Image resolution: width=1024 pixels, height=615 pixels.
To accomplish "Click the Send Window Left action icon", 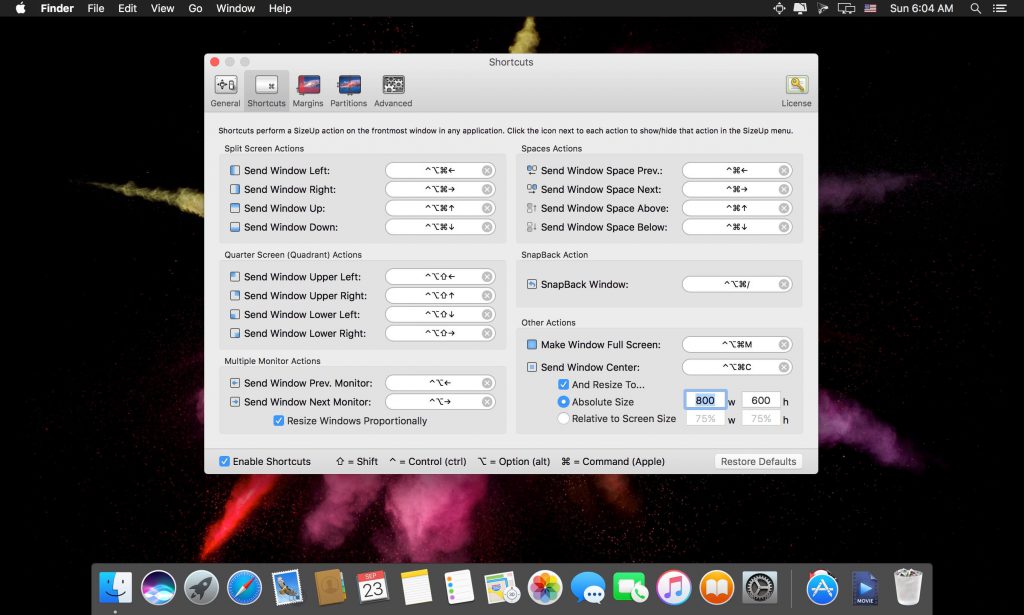I will pyautogui.click(x=235, y=171).
